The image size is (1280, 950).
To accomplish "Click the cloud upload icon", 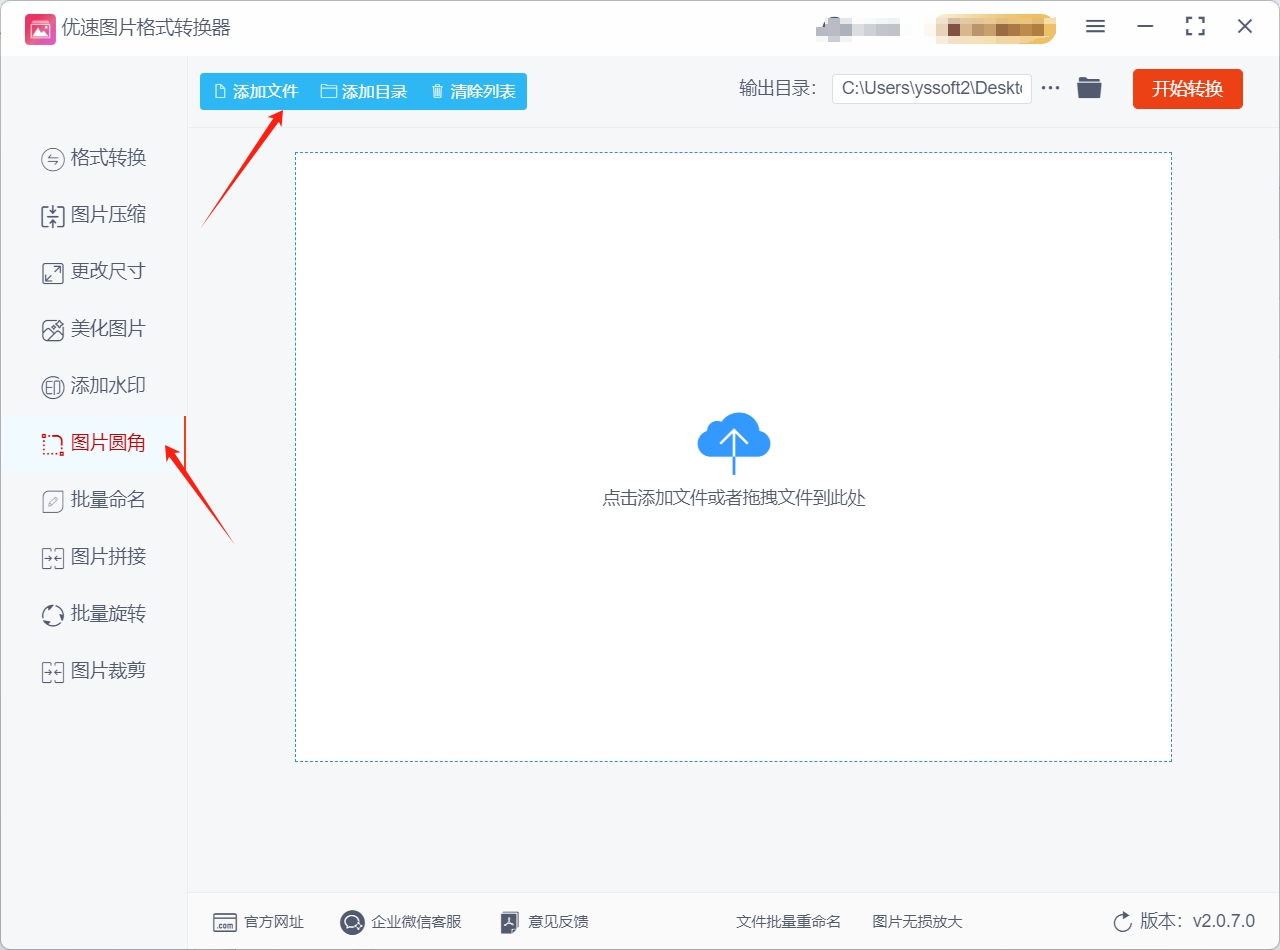I will pyautogui.click(x=734, y=443).
